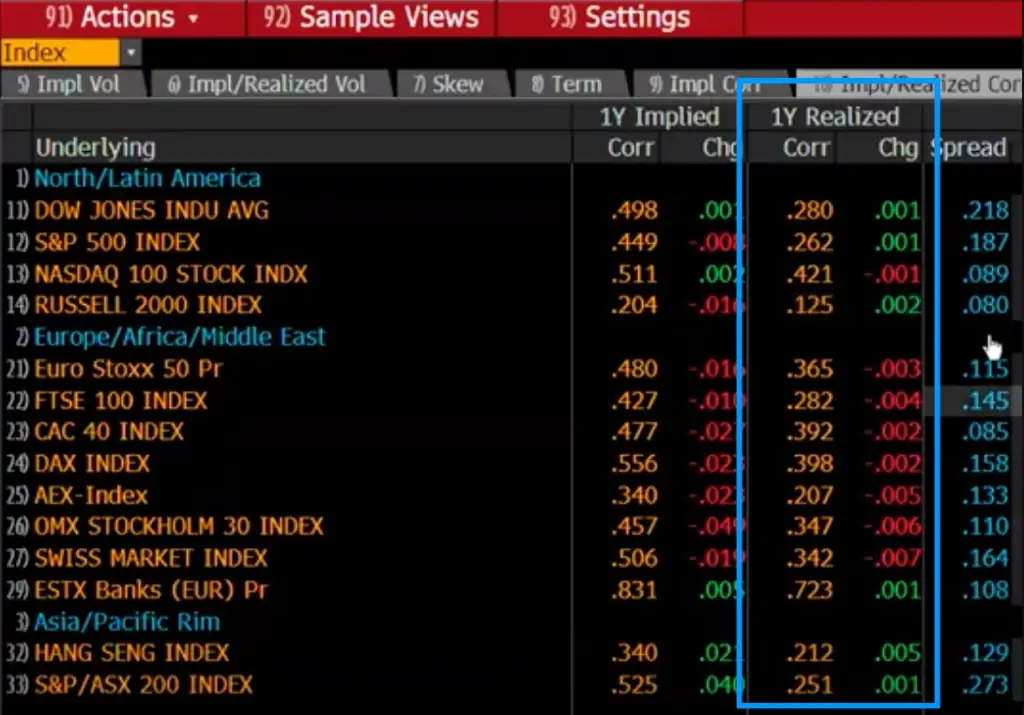Click S&P/ASX 200 spread .273
Screen dimensions: 1024x715
click(x=985, y=685)
